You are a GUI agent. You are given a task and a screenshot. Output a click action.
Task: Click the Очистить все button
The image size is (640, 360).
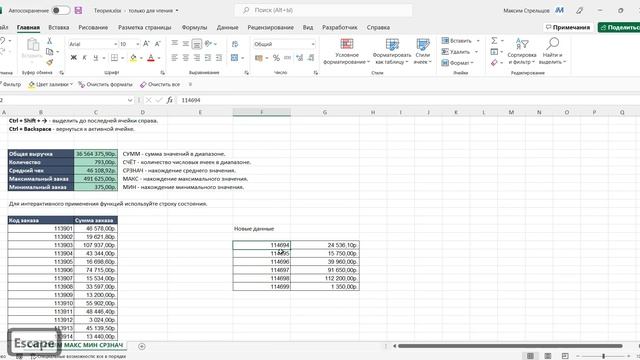(x=160, y=84)
